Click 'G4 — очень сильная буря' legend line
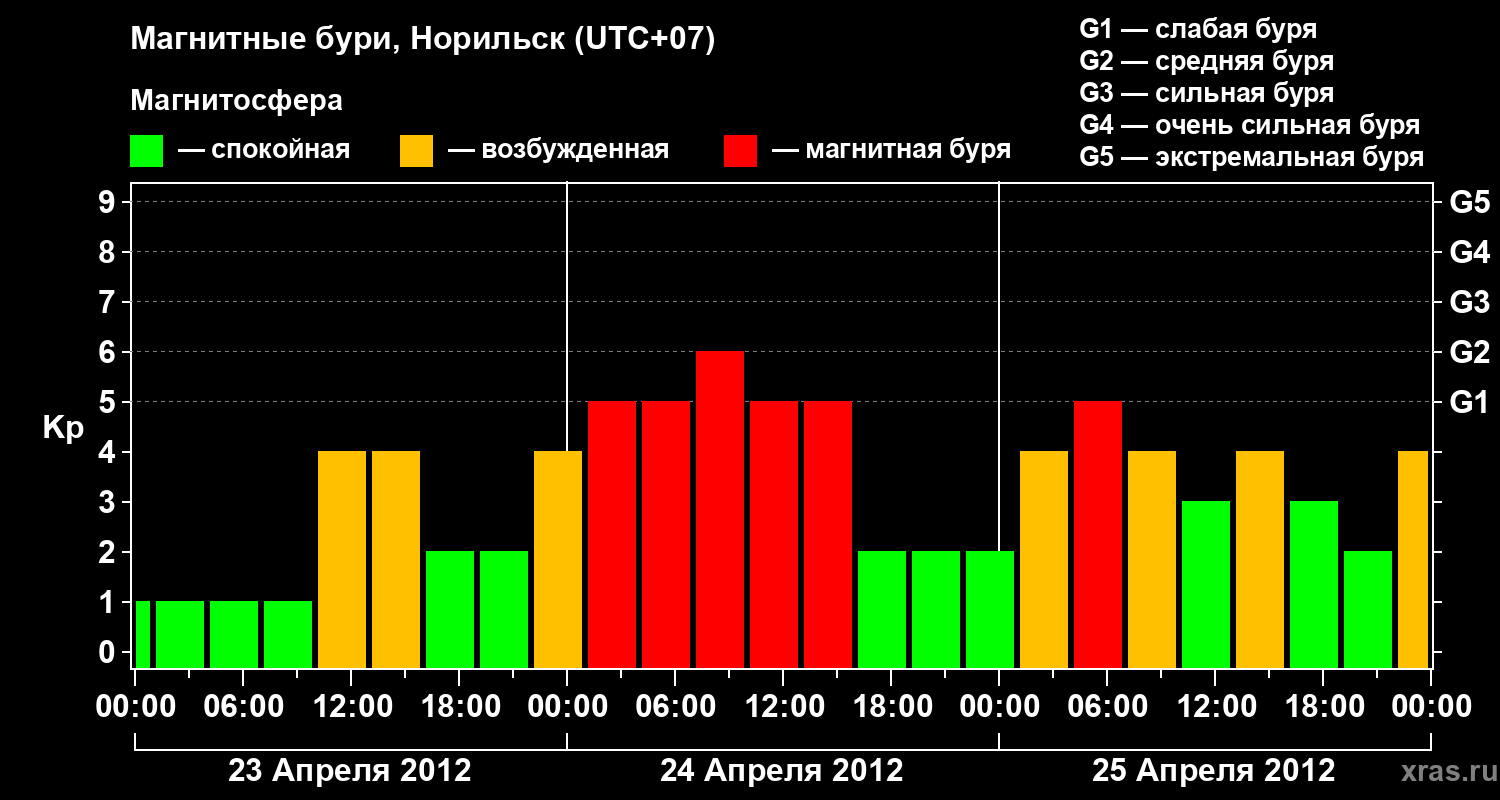 [x=1249, y=125]
